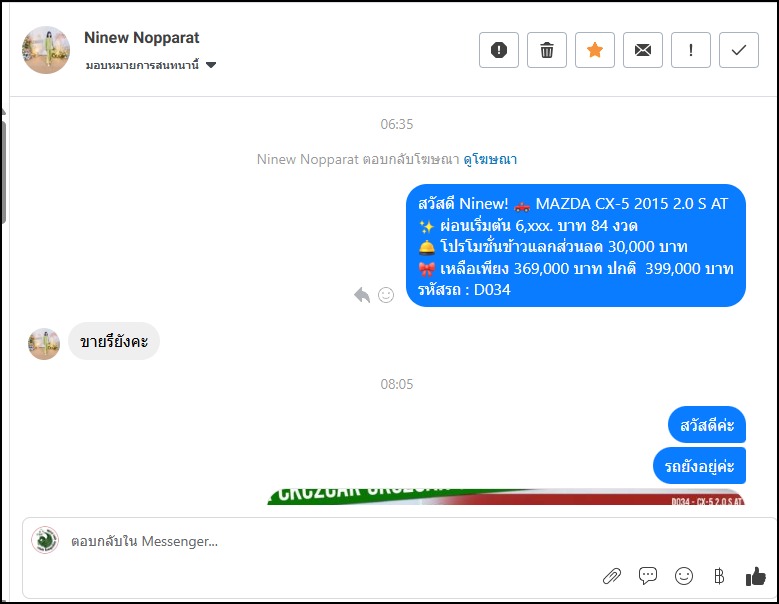Mark conversation done with checkmark icon
Image resolution: width=779 pixels, height=604 pixels.
coord(739,50)
